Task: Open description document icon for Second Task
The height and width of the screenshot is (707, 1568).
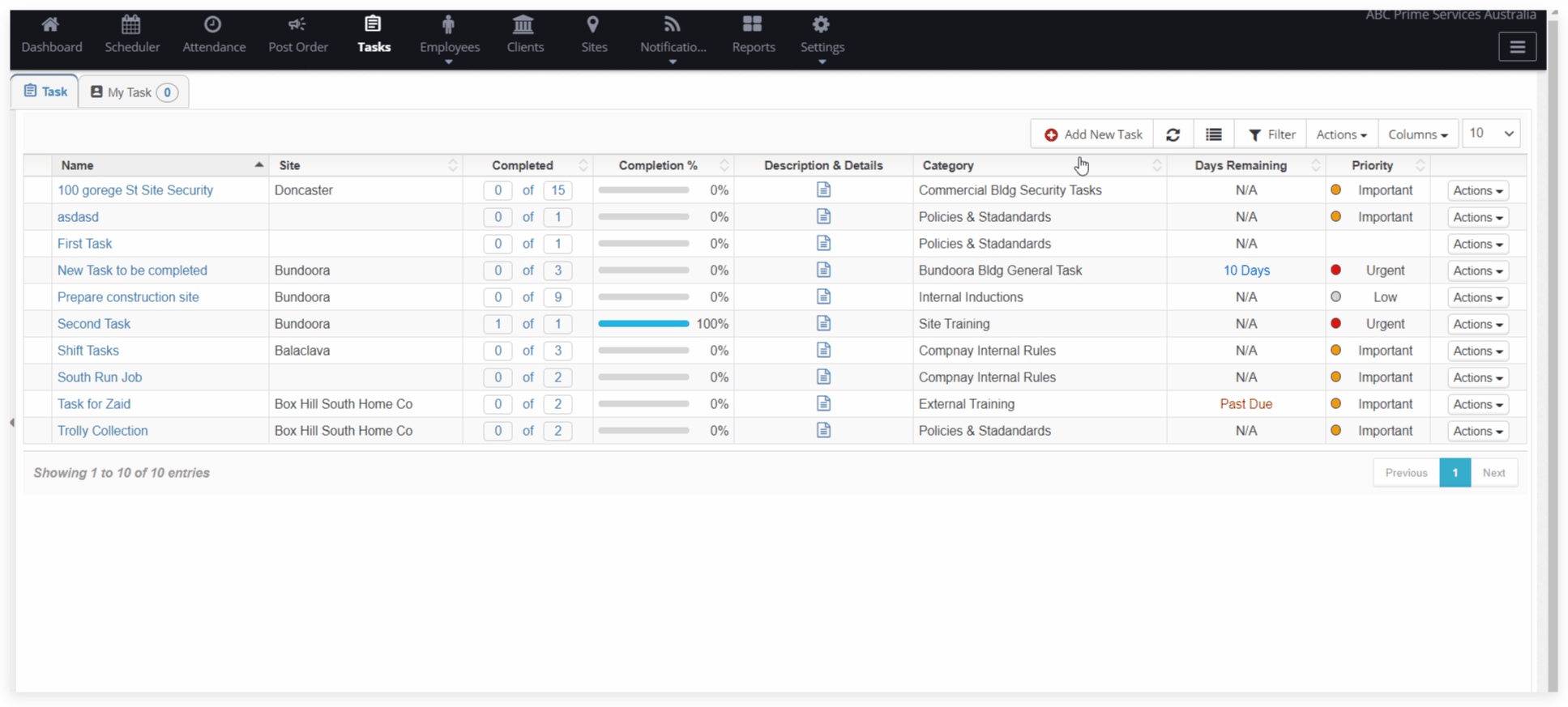Action: click(823, 323)
